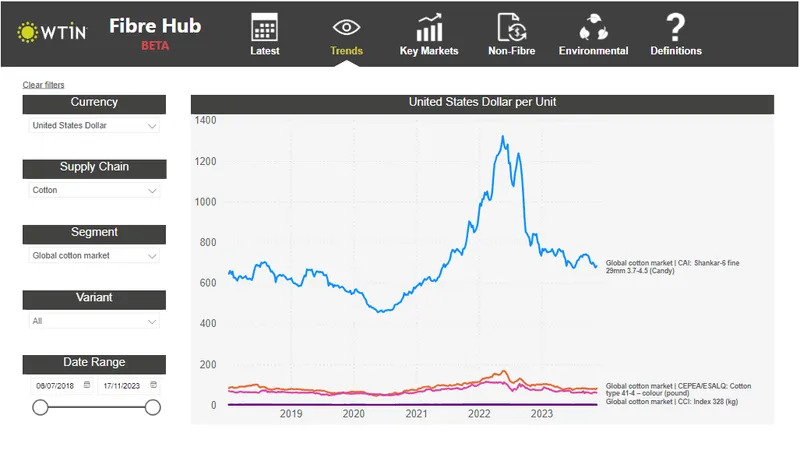Screen dimensions: 800x453
Task: Click the Trends eye icon
Action: [x=346, y=27]
